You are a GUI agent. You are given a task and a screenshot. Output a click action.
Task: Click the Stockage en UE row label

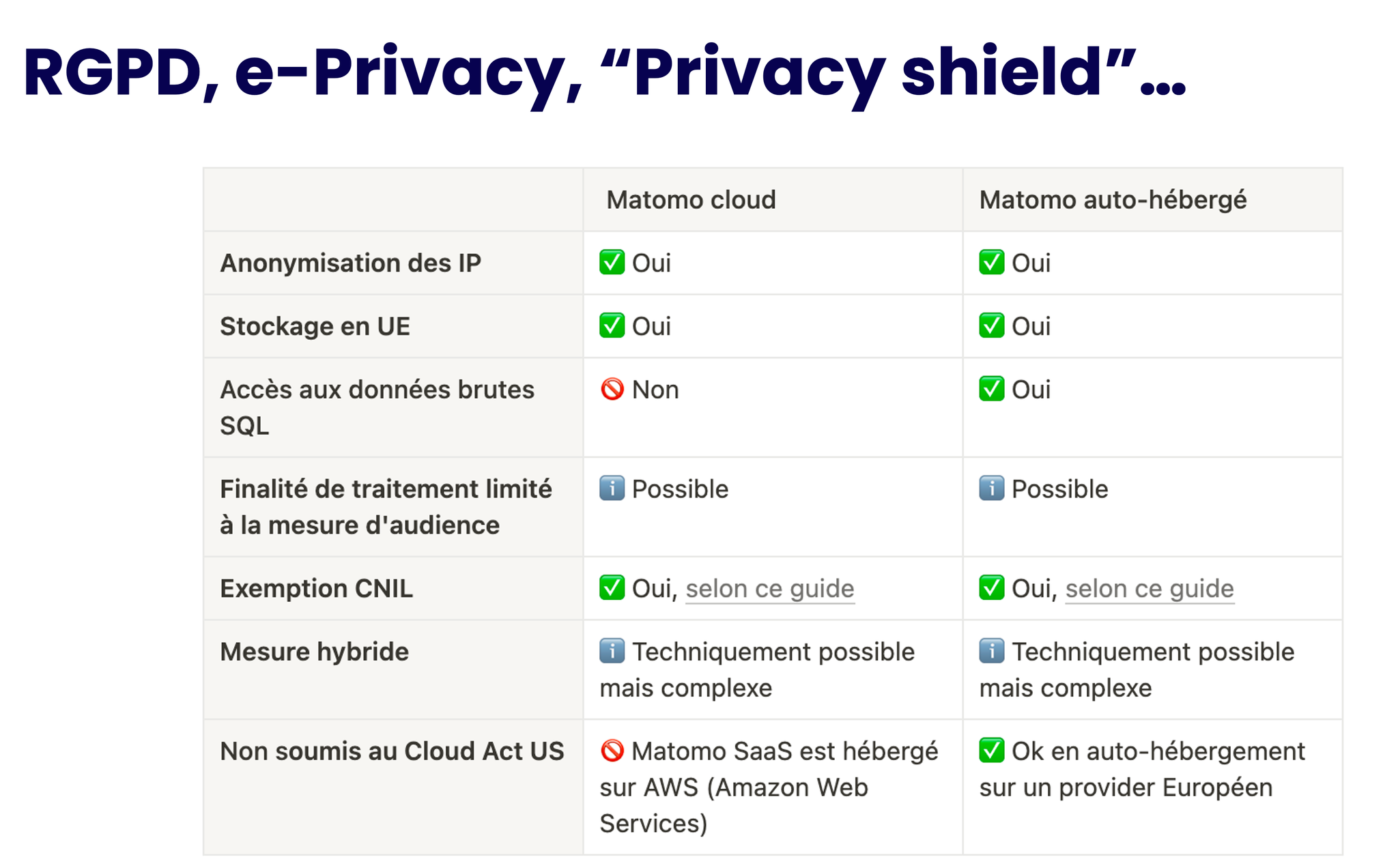point(315,326)
